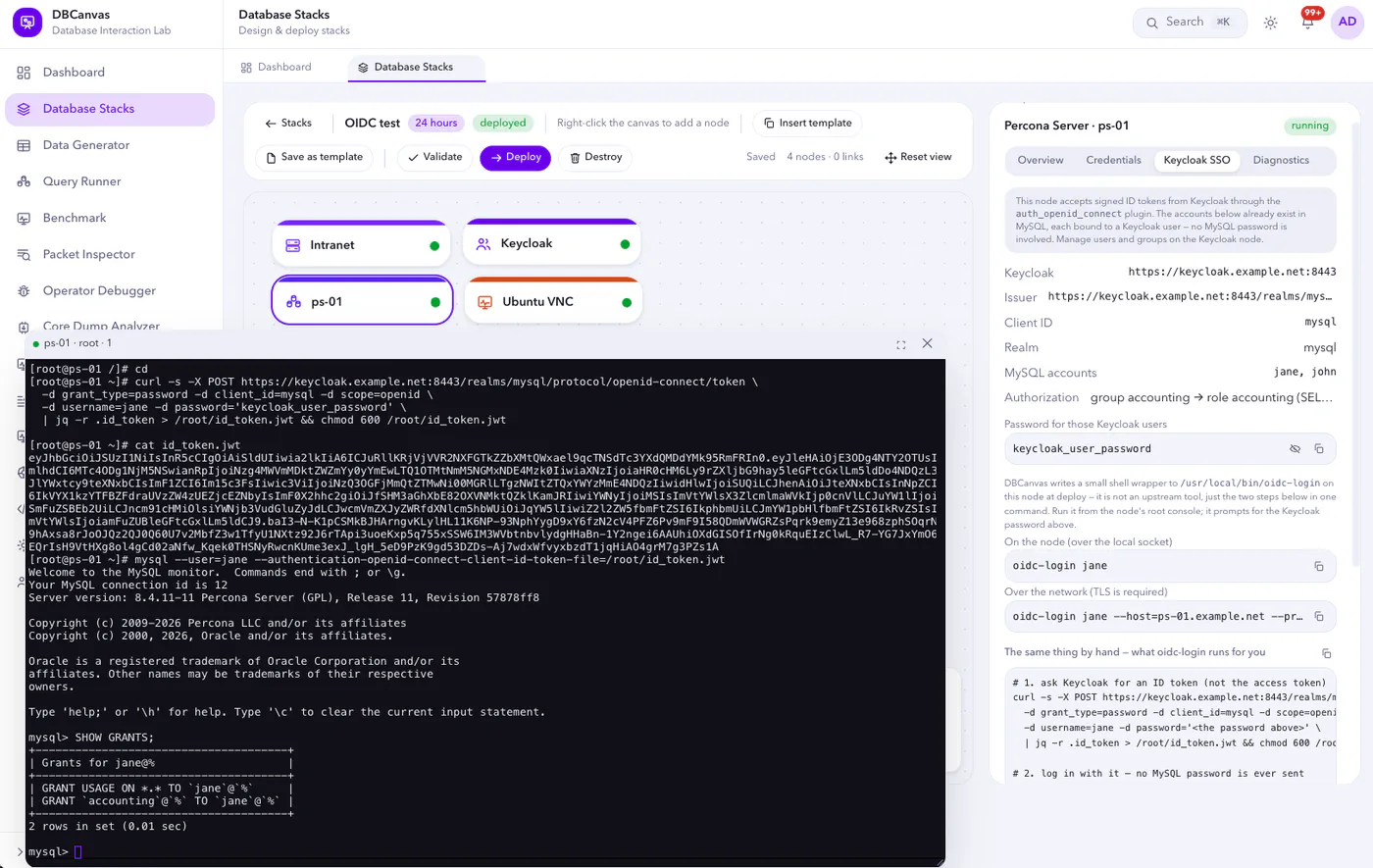The height and width of the screenshot is (868, 1373).
Task: Toggle Keycloak password visibility eye icon
Action: 1295,449
